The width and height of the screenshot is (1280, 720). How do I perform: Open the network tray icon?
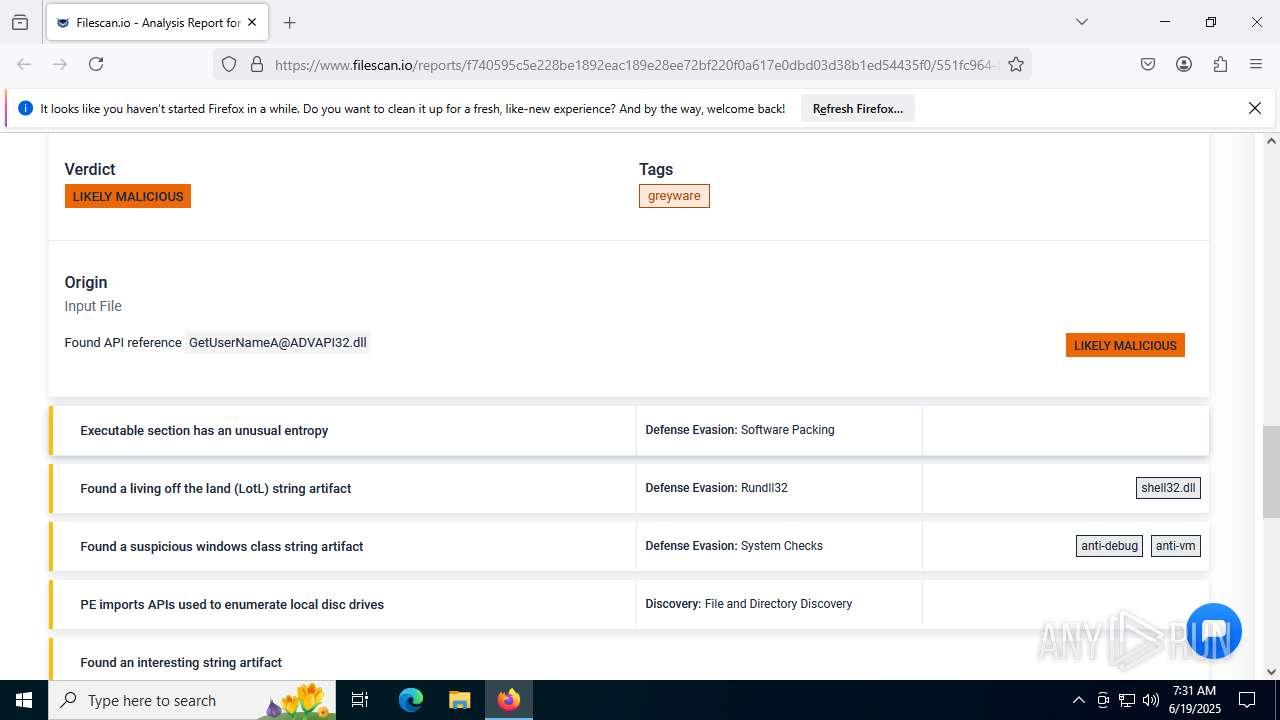pyautogui.click(x=1127, y=700)
